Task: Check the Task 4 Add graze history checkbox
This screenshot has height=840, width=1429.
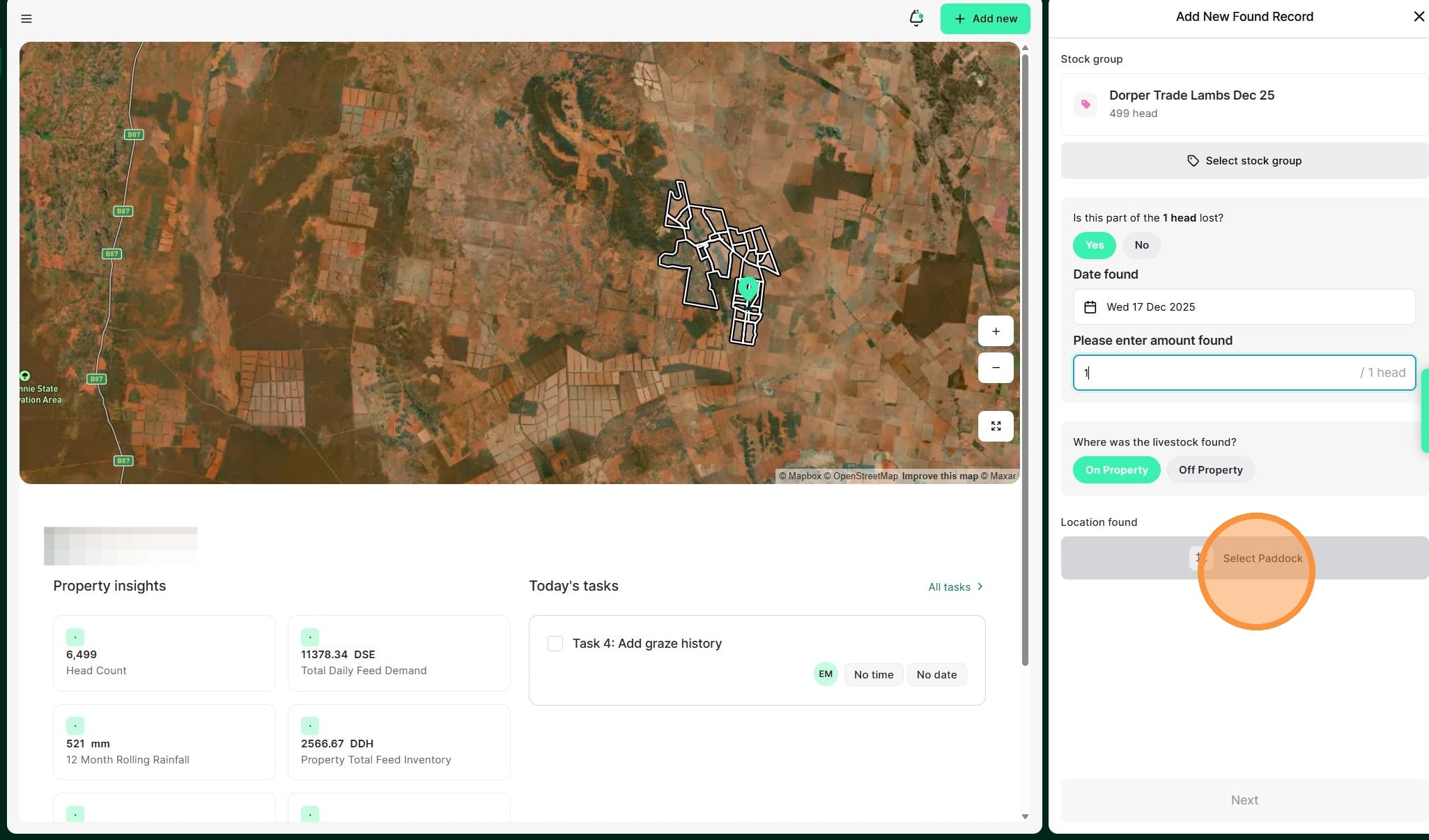Action: [x=555, y=644]
